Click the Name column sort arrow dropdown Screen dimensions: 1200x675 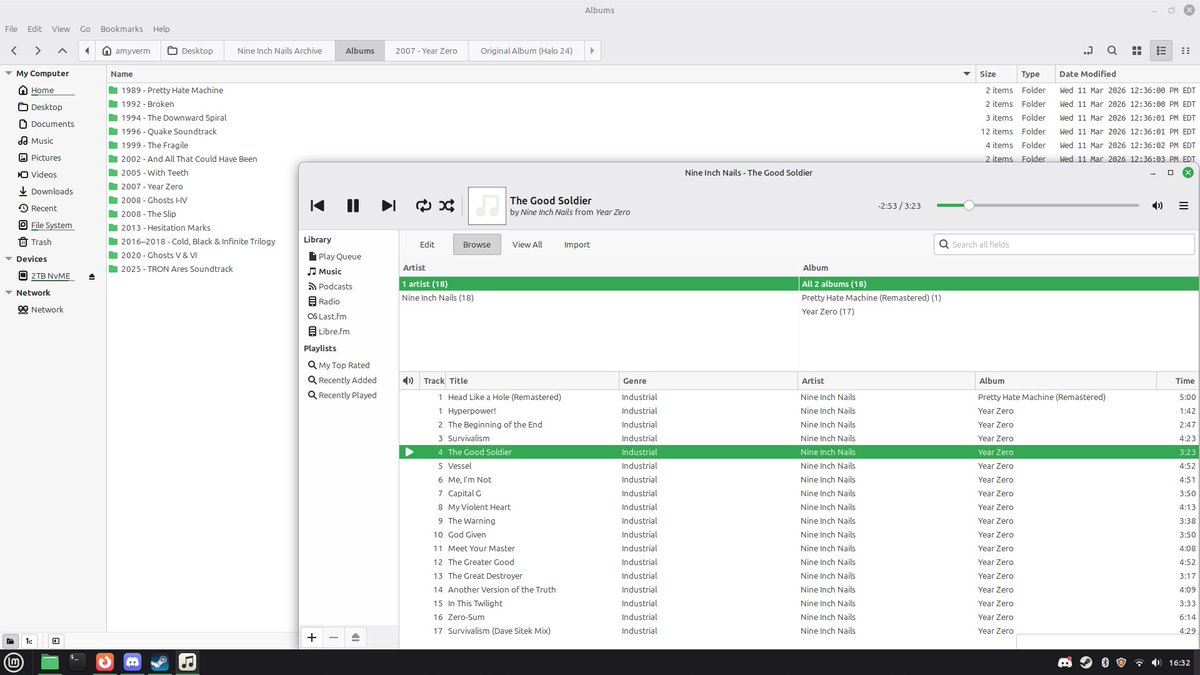(967, 74)
